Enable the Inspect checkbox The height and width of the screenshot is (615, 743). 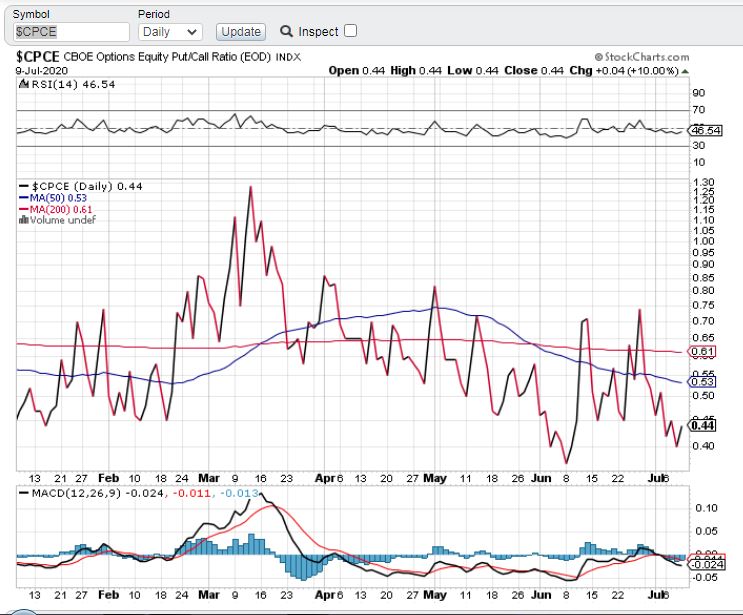(350, 31)
